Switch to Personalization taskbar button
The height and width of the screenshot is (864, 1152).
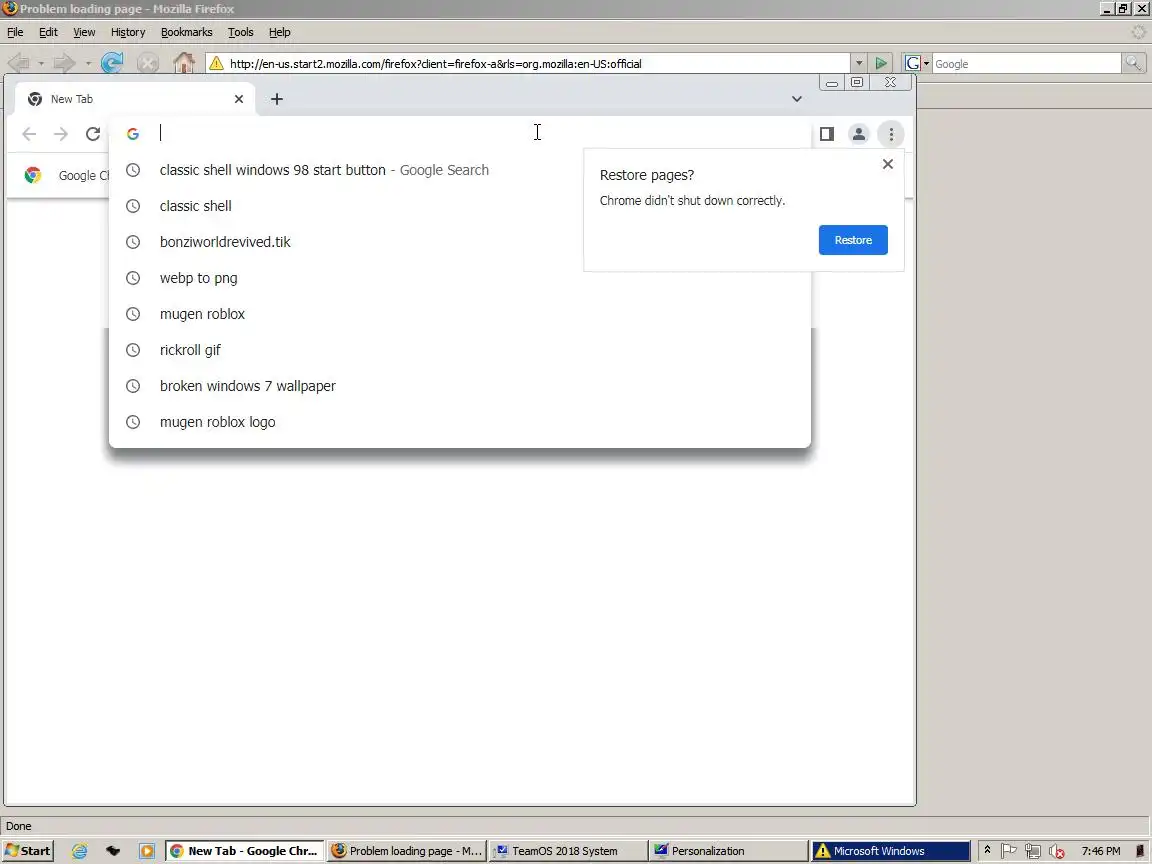[x=727, y=851]
